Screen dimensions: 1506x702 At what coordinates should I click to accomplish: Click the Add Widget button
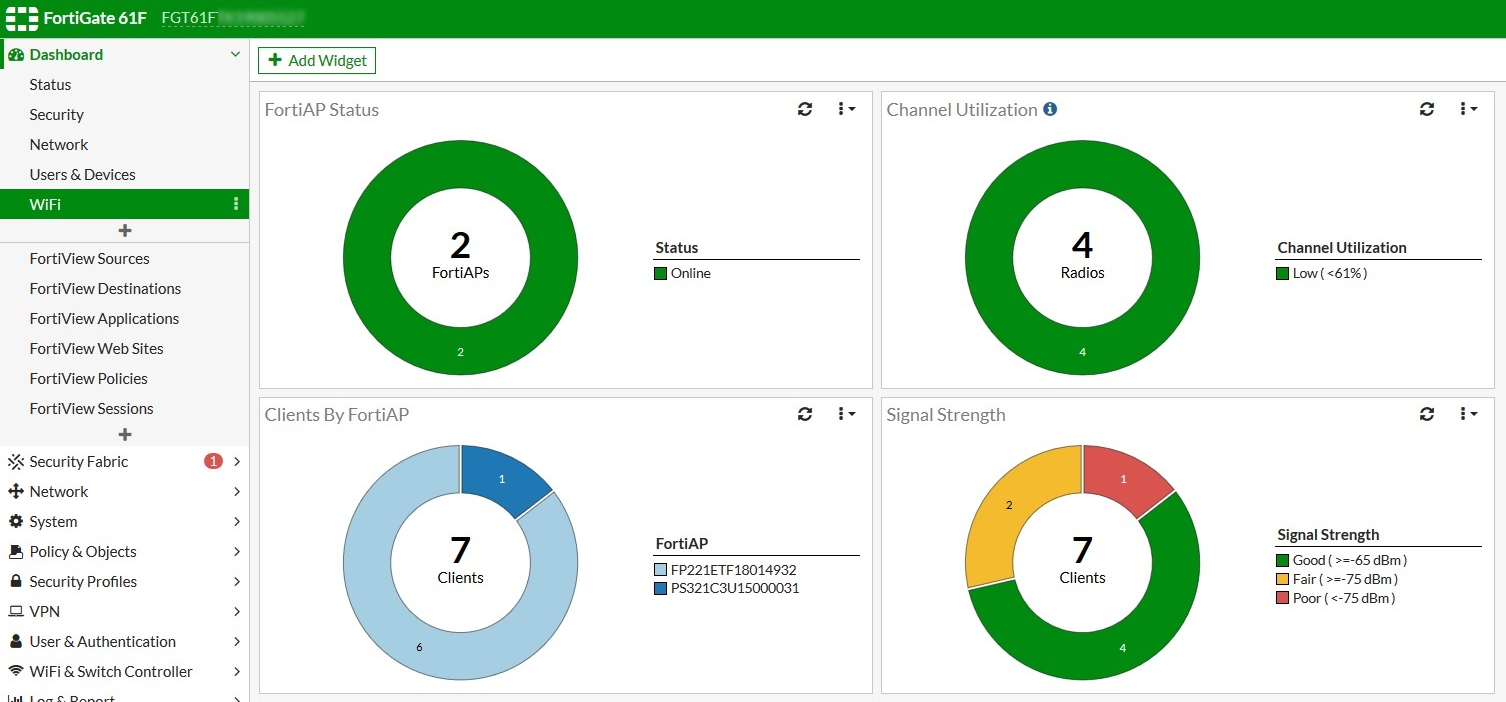coord(317,60)
